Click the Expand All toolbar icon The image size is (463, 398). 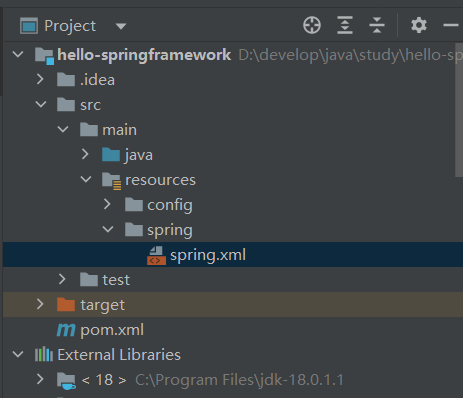click(x=345, y=25)
